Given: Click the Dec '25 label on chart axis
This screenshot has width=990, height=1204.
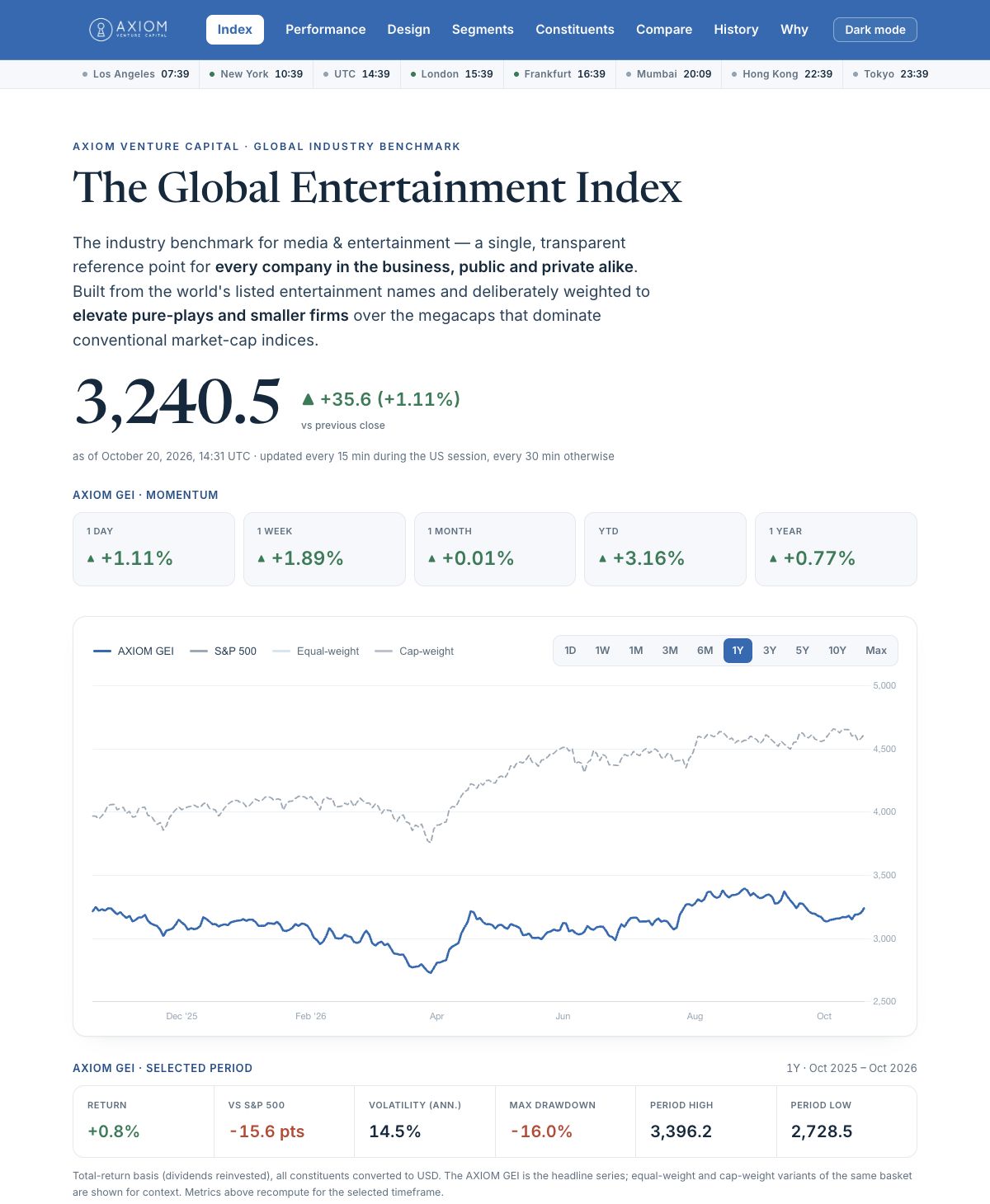Looking at the screenshot, I should [x=181, y=1016].
